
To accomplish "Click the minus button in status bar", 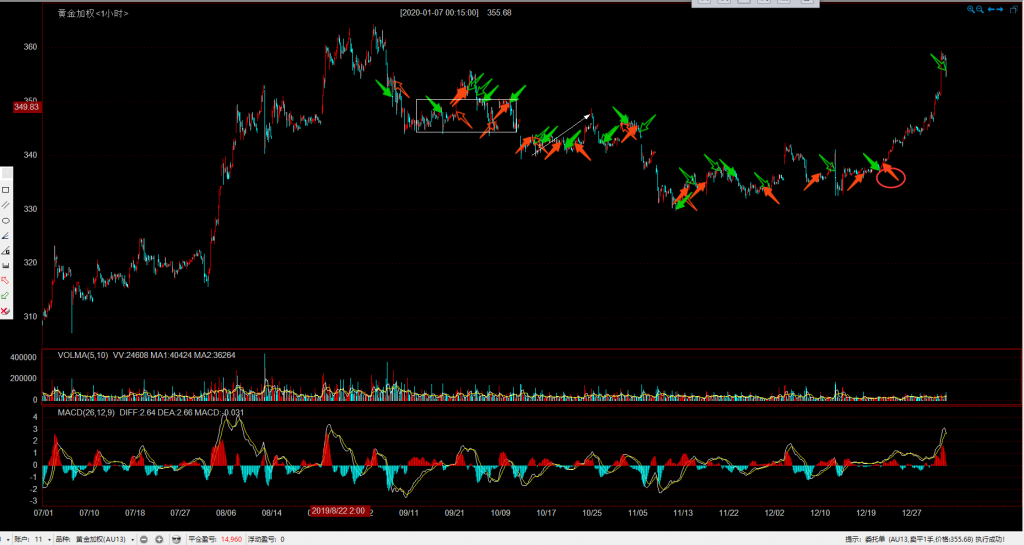I will (x=144, y=538).
